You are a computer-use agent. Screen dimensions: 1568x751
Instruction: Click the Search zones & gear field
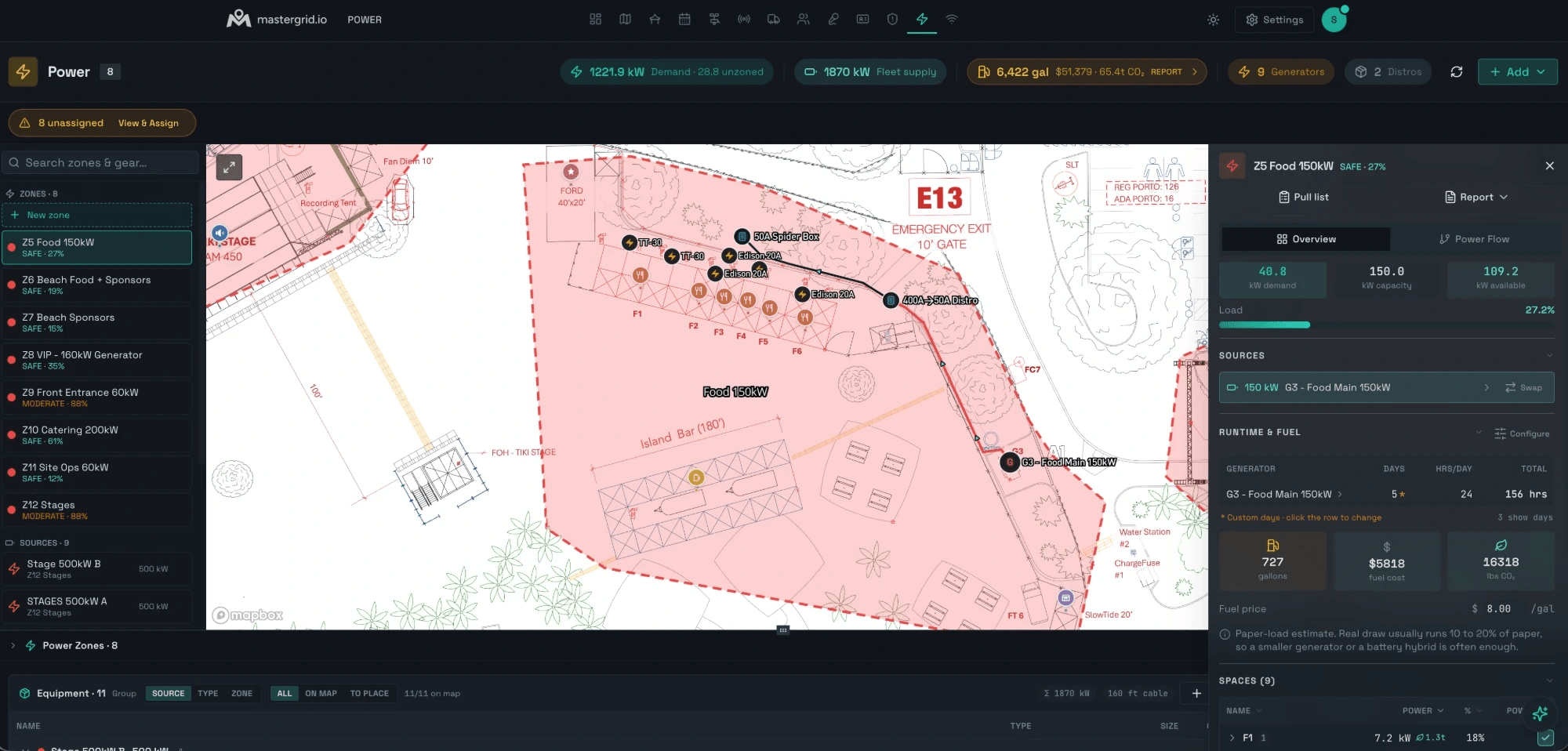click(100, 162)
